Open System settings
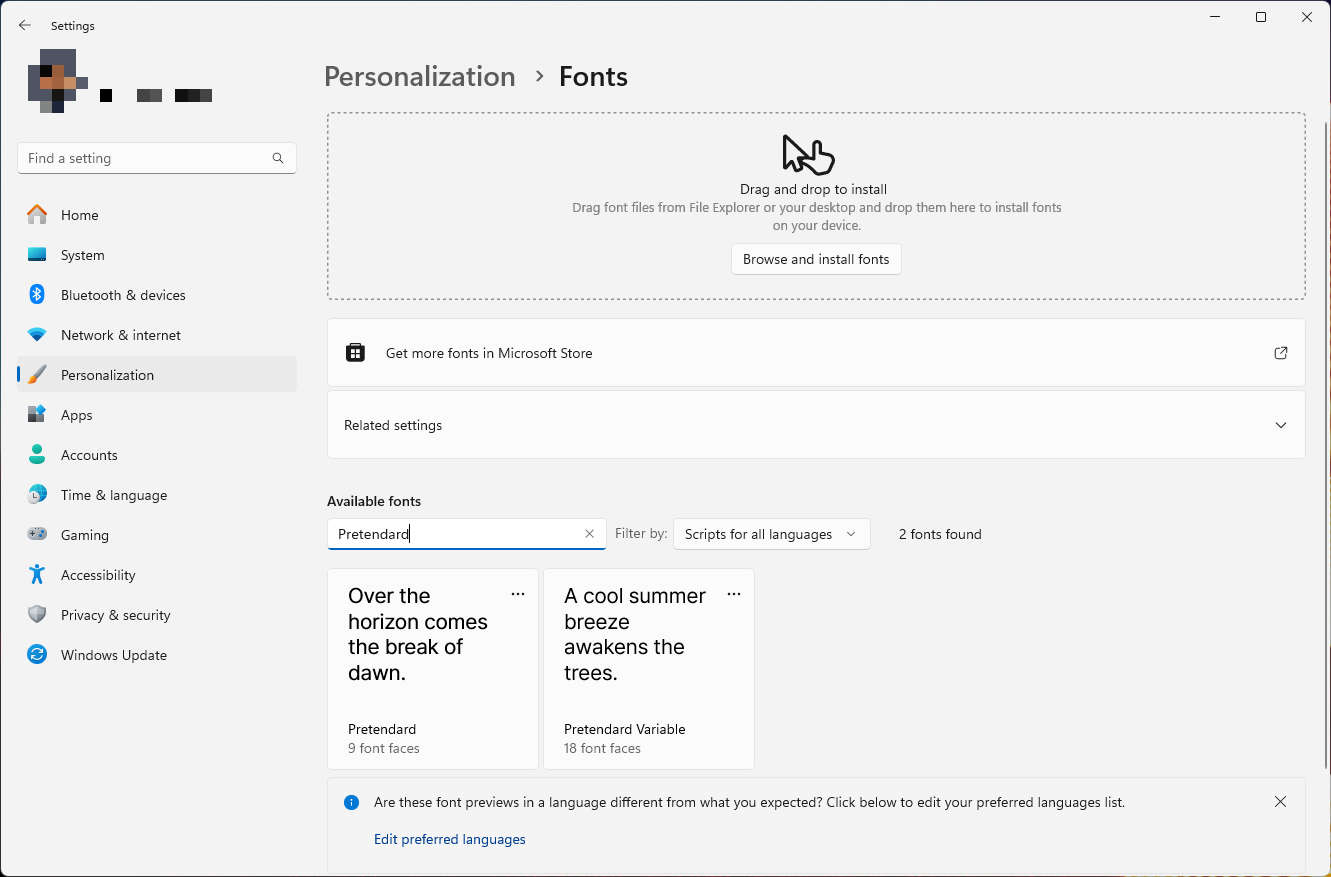1331x877 pixels. [157, 255]
